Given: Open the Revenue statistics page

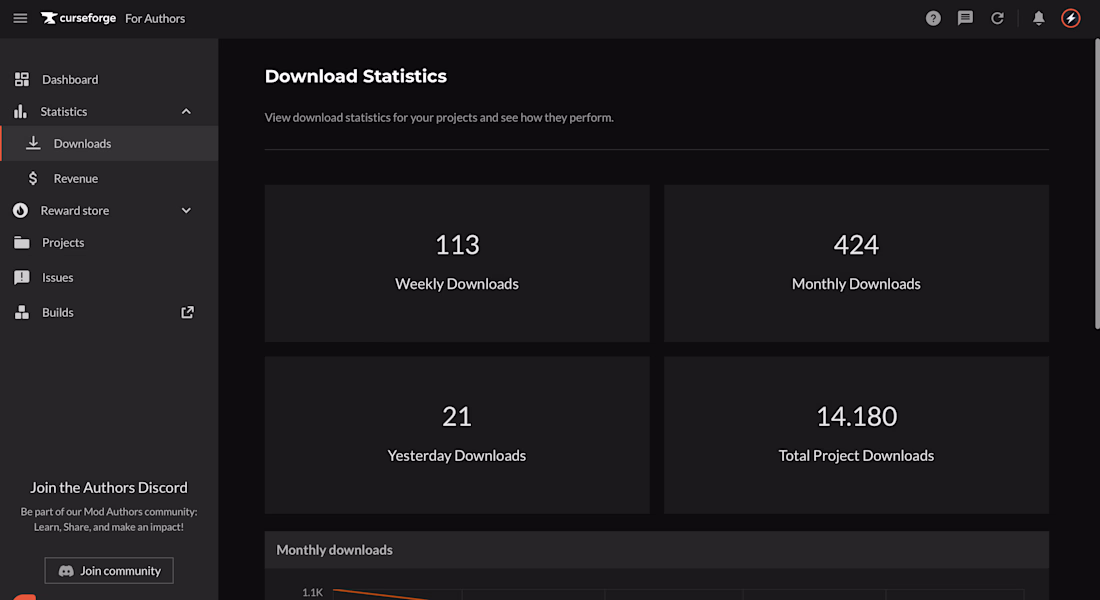Looking at the screenshot, I should click(x=76, y=178).
